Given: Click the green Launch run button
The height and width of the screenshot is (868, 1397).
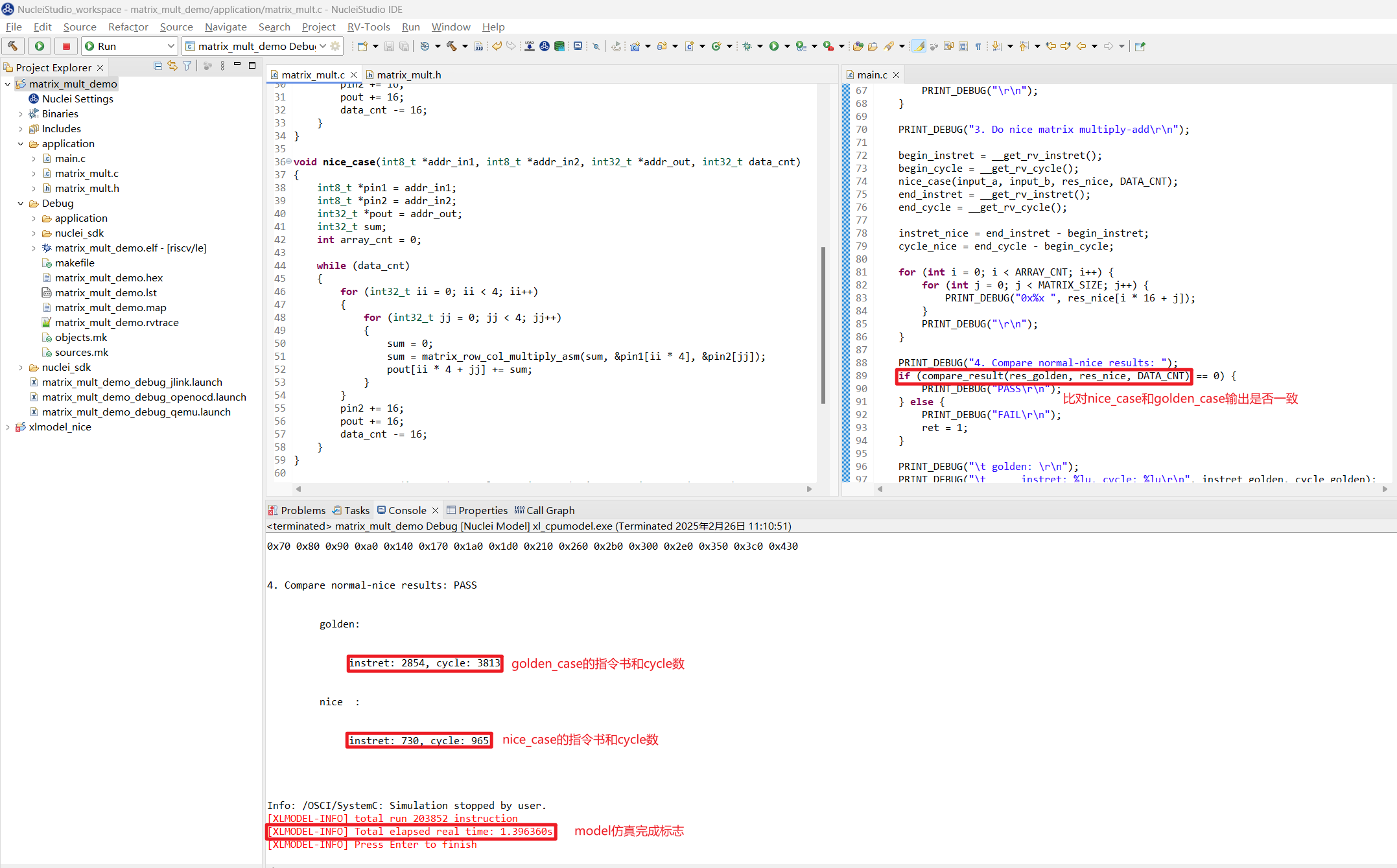Looking at the screenshot, I should click(x=40, y=46).
